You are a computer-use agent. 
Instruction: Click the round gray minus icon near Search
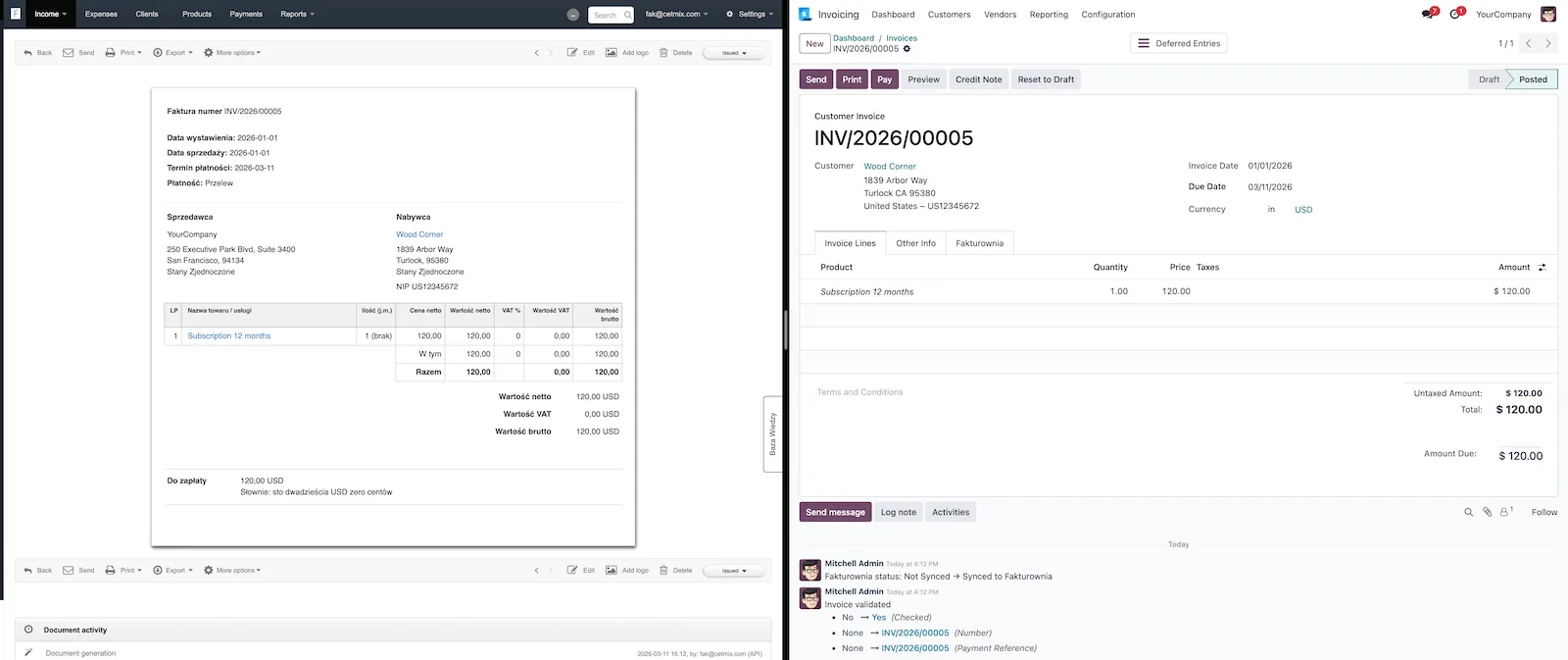coord(573,15)
